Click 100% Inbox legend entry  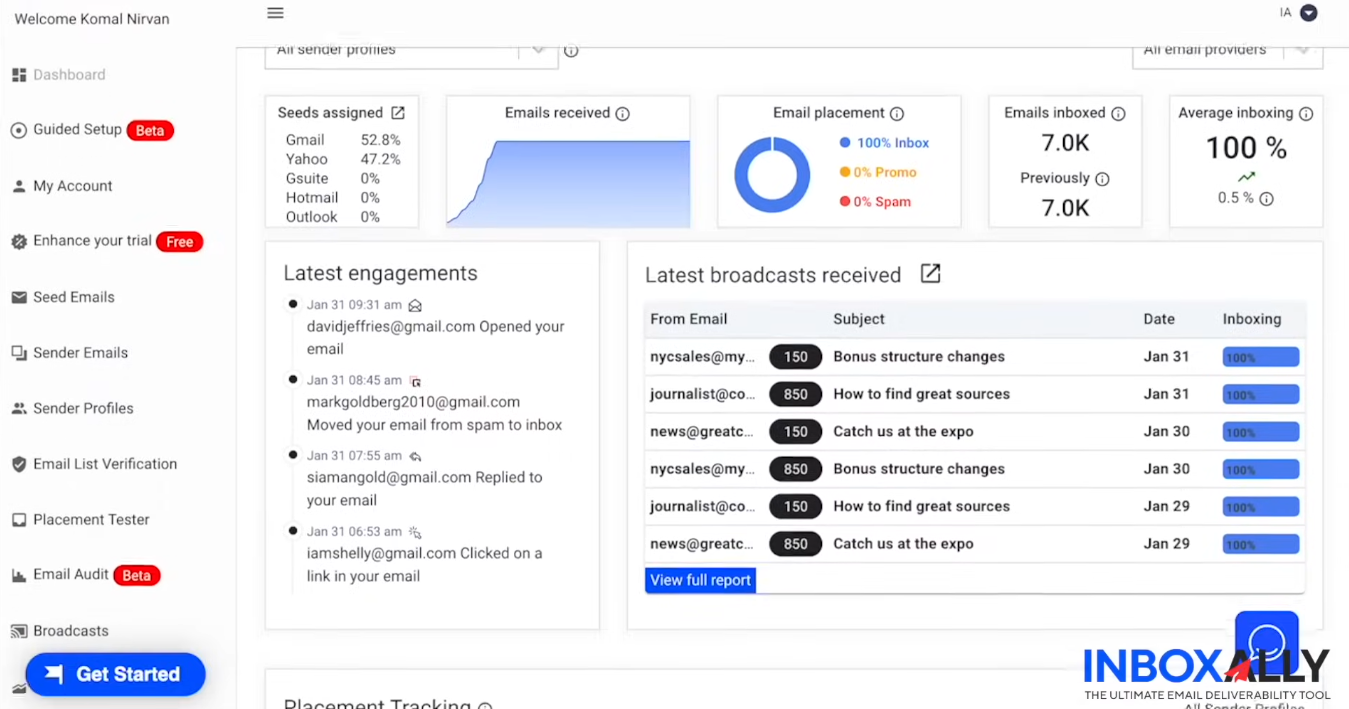tap(884, 143)
